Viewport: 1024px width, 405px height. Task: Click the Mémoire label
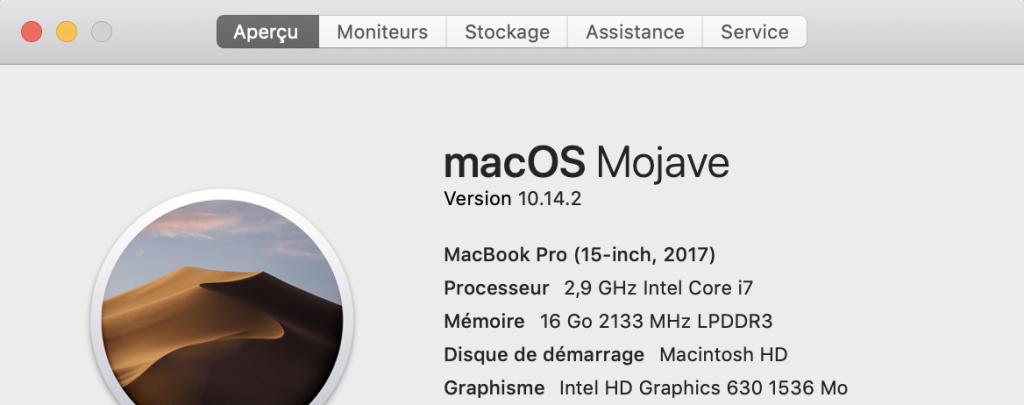point(484,321)
